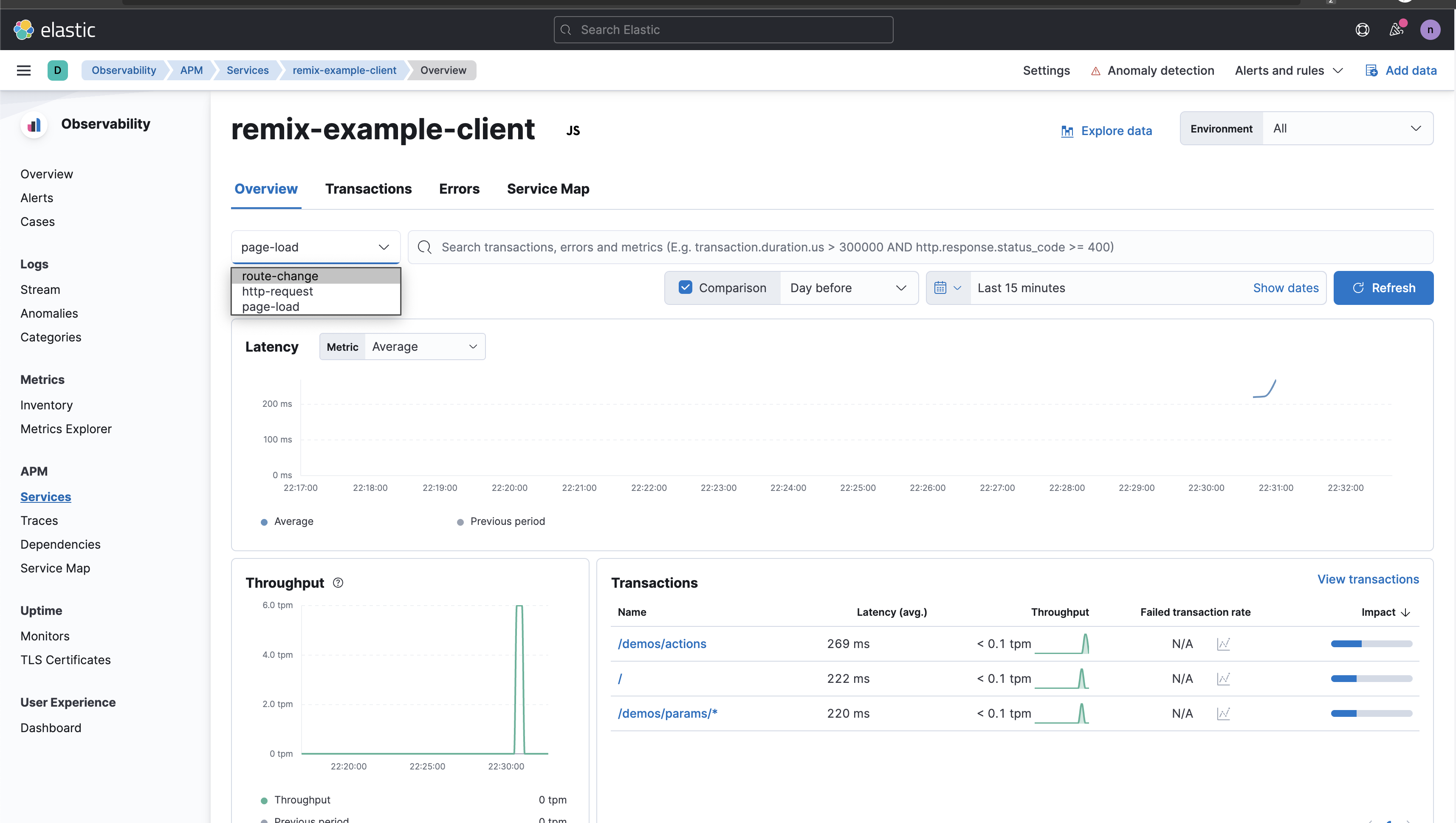Click the calendar icon in the time picker

pos(941,288)
